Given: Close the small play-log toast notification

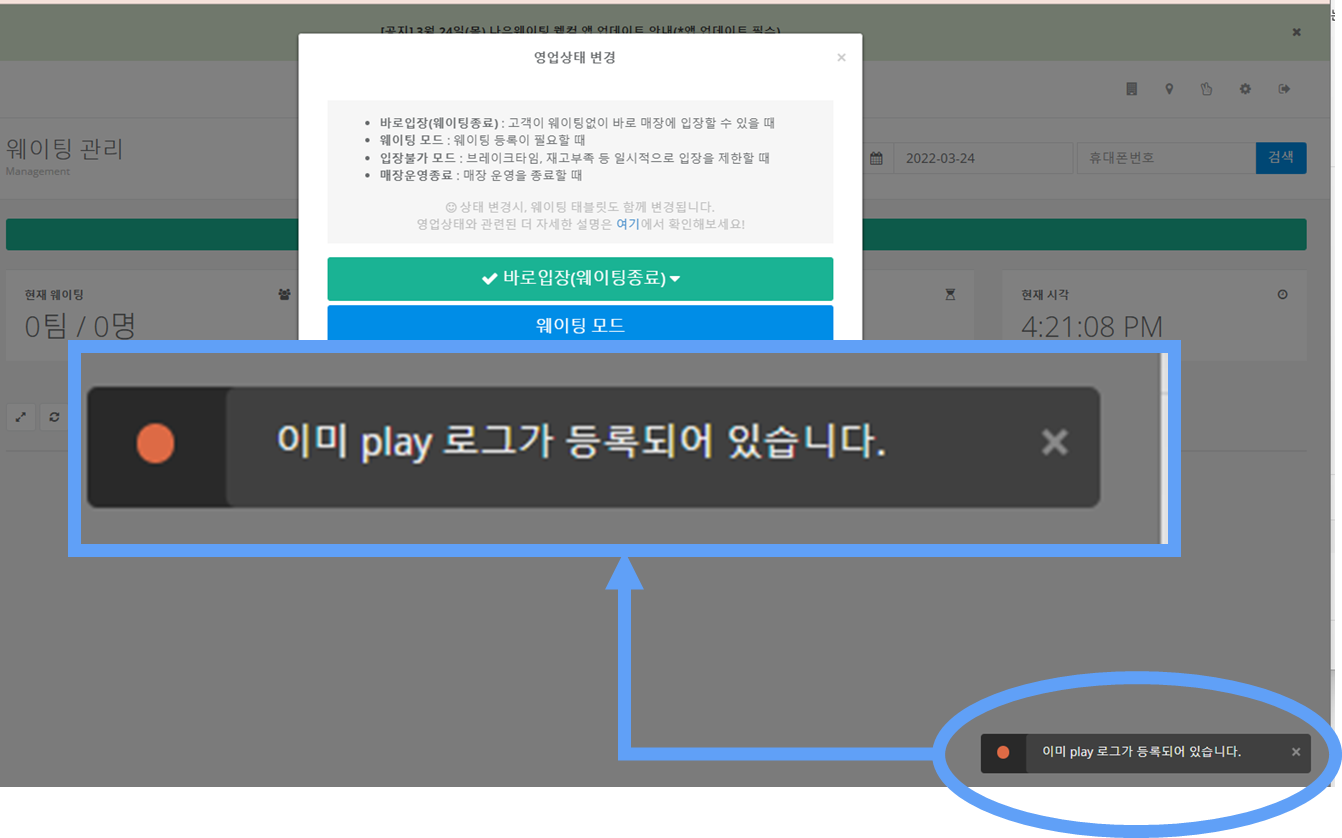Looking at the screenshot, I should (1296, 752).
